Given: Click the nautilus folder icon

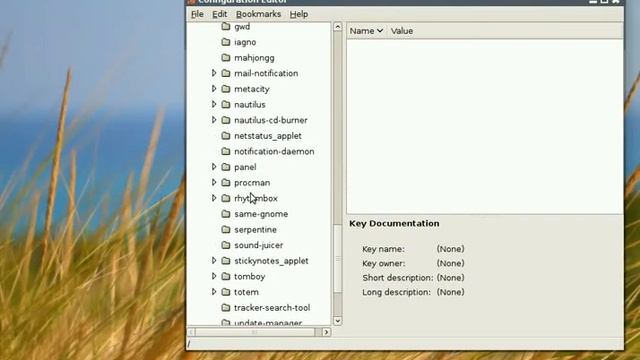Looking at the screenshot, I should point(226,104).
